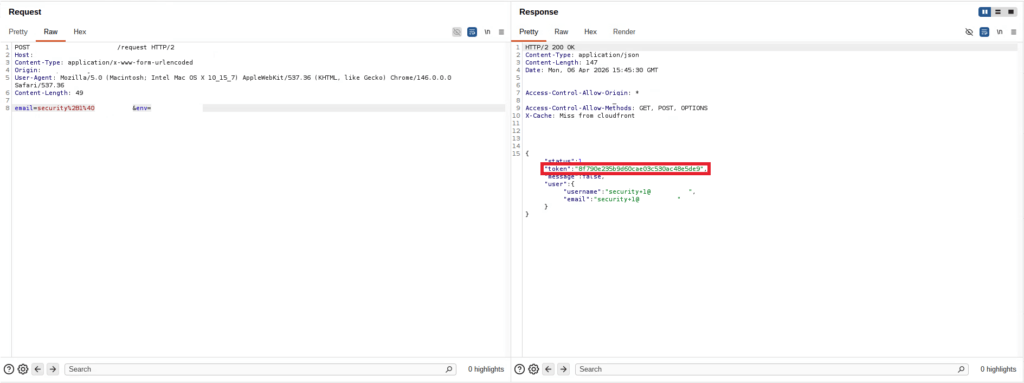Switch Request view to Hex tab
This screenshot has width=1024, height=383.
click(80, 31)
